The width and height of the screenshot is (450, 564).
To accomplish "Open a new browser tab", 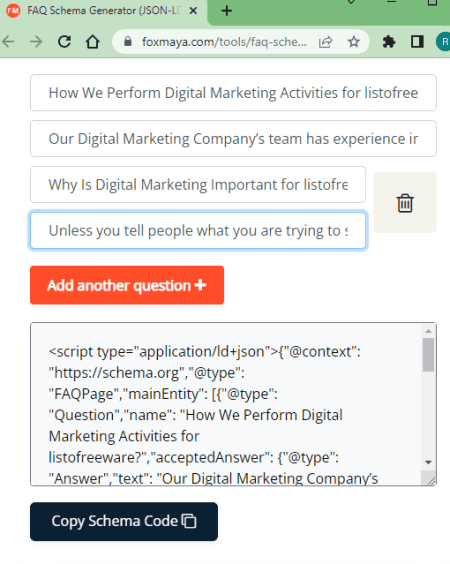I will 227,11.
